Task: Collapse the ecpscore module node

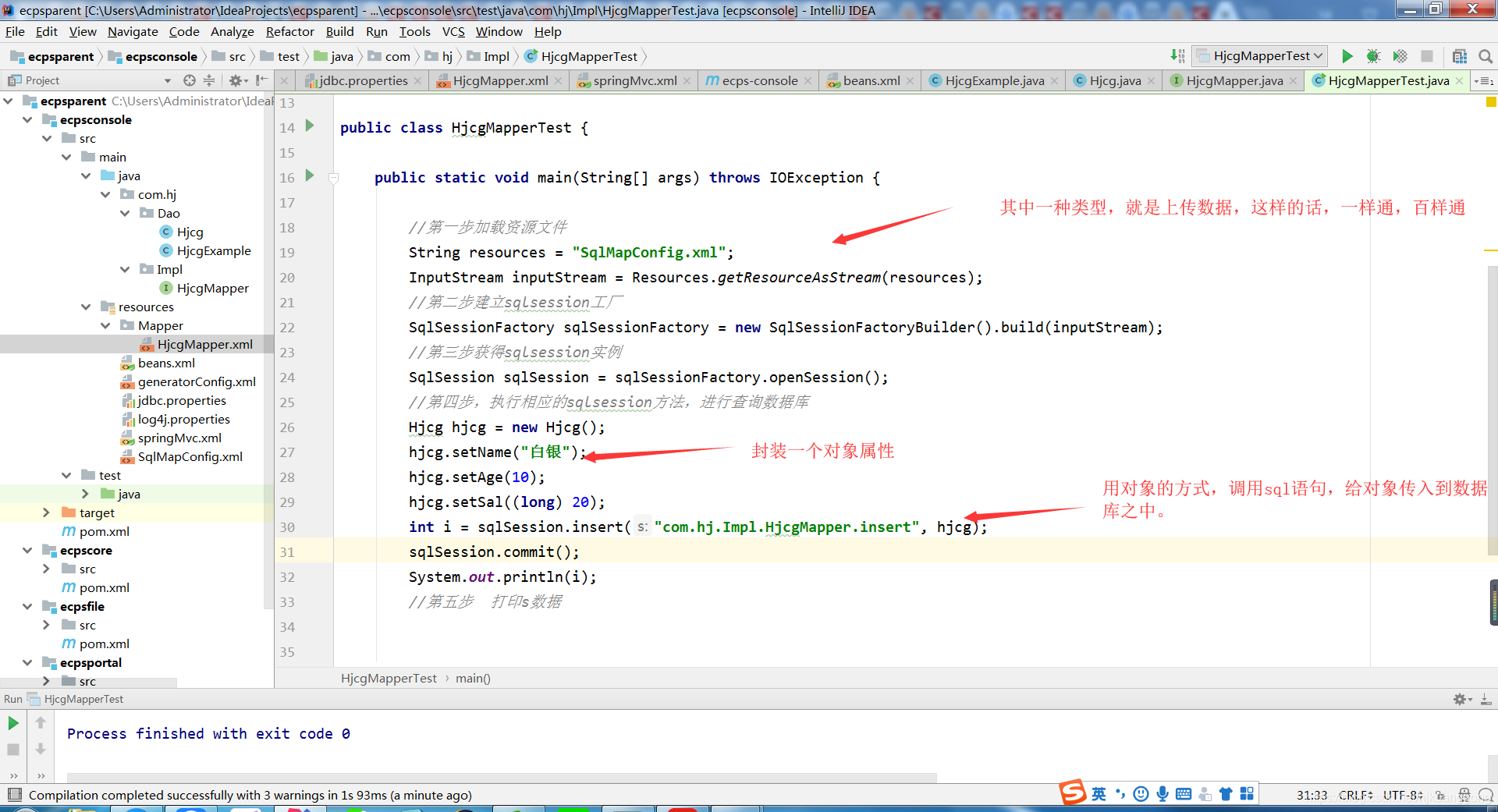Action: pyautogui.click(x=27, y=550)
